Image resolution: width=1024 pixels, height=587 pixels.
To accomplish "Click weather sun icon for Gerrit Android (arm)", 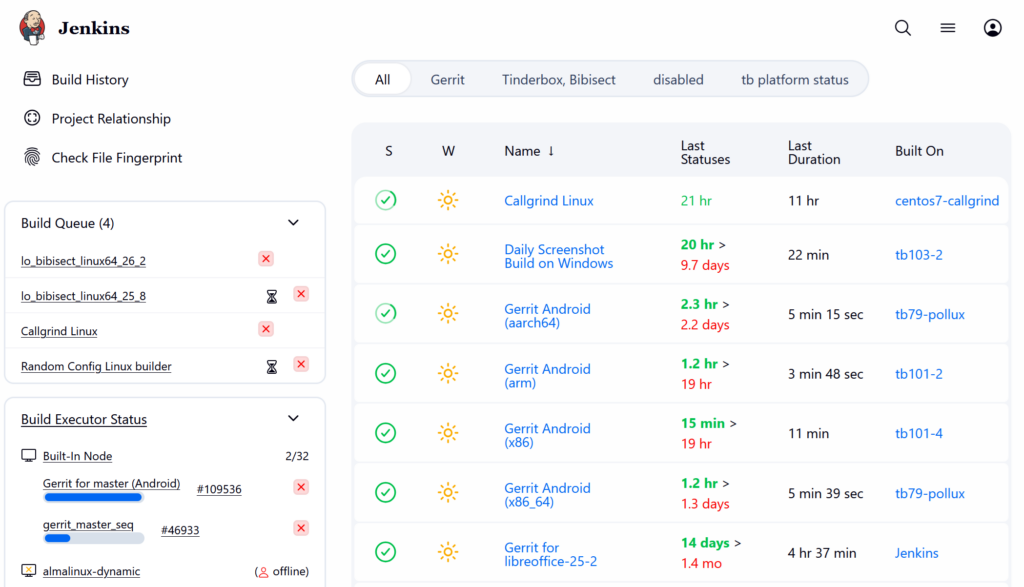I will point(448,374).
